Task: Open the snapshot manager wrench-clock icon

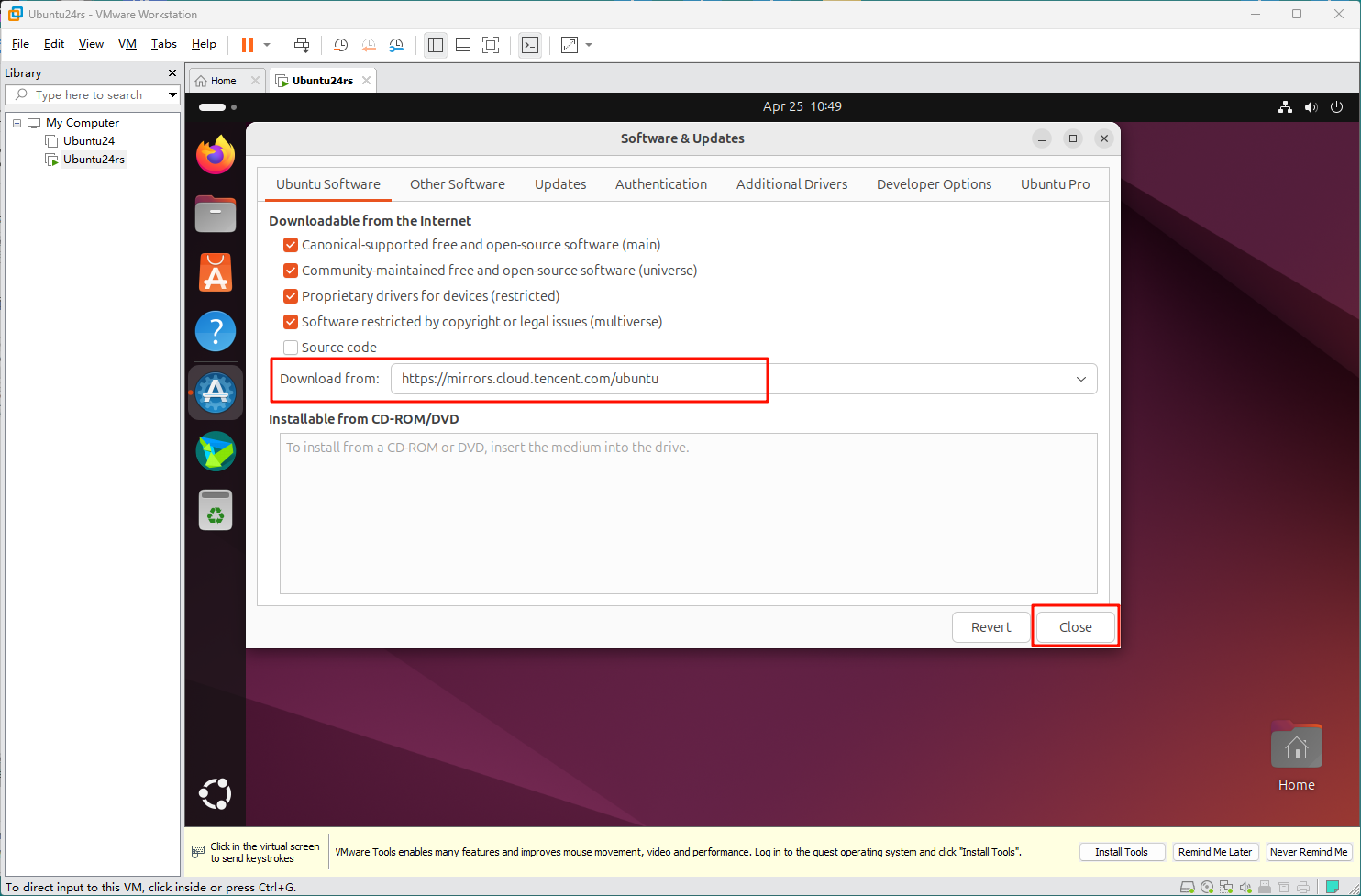Action: click(x=396, y=44)
